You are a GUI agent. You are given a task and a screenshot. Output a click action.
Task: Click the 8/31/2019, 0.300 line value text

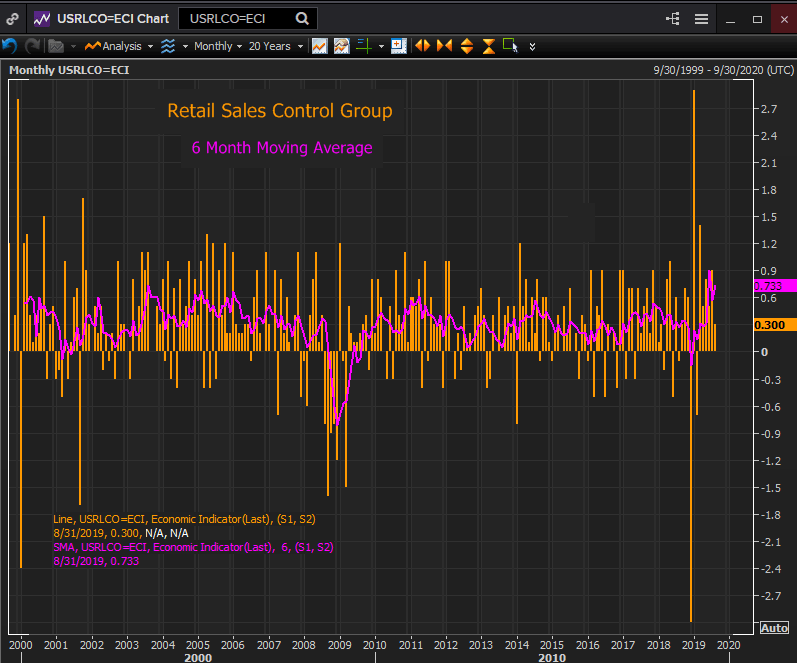(x=96, y=533)
